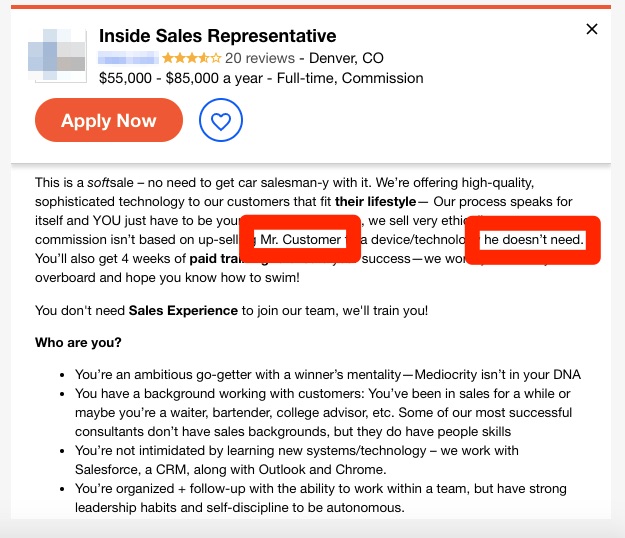This screenshot has height=538, width=625.
Task: Click the highlighted Mr. Customer text
Action: pos(301,240)
